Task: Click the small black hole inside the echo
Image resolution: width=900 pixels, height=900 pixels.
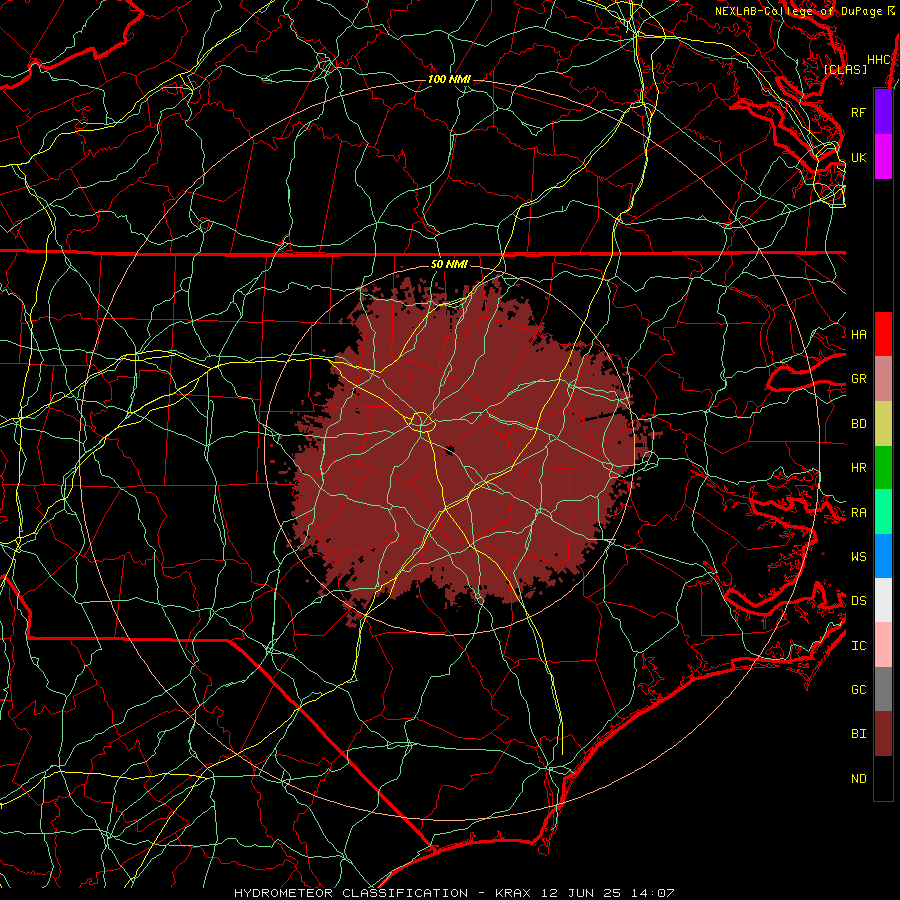Action: click(449, 450)
